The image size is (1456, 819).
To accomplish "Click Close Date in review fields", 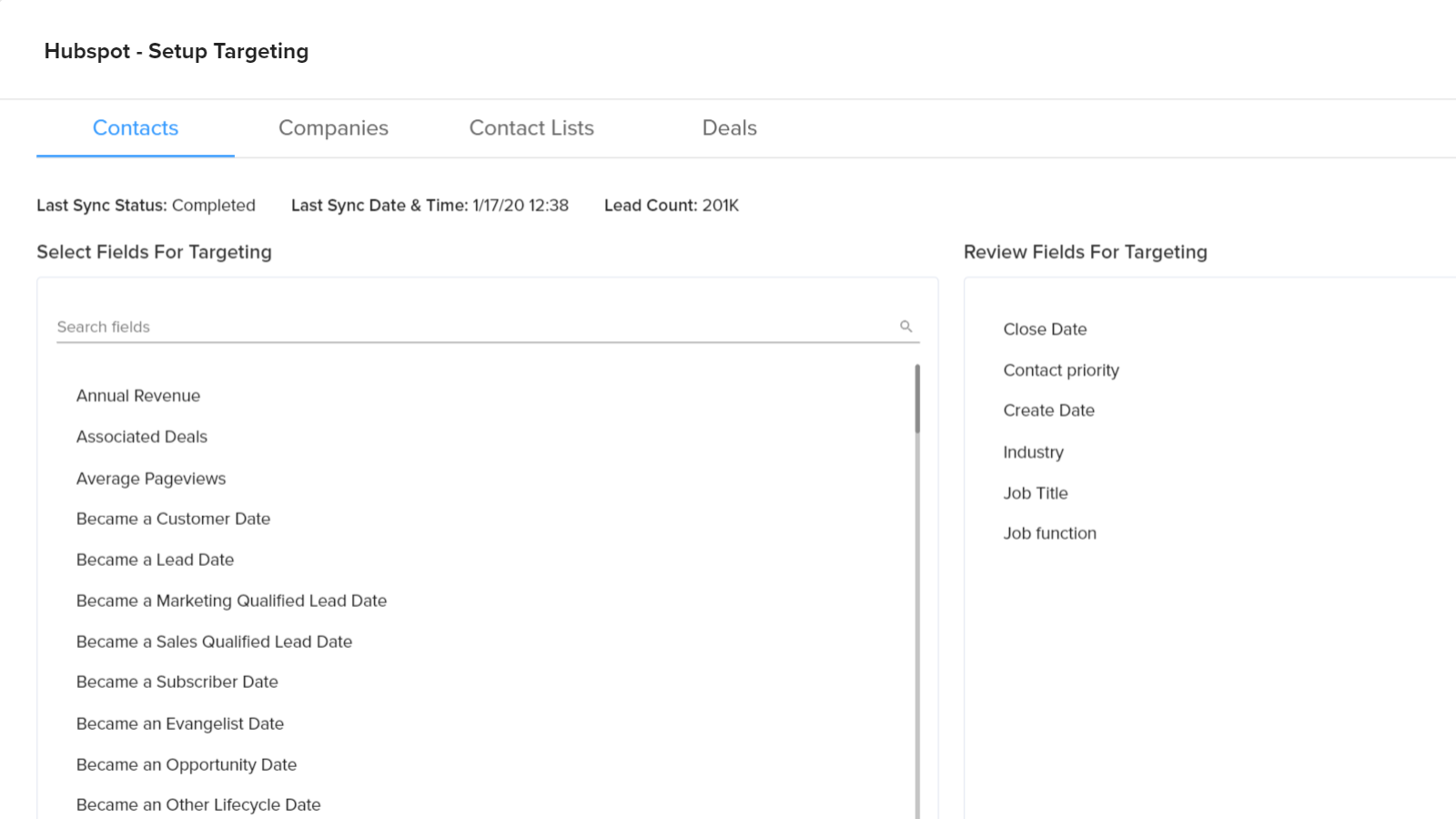I will tap(1045, 329).
